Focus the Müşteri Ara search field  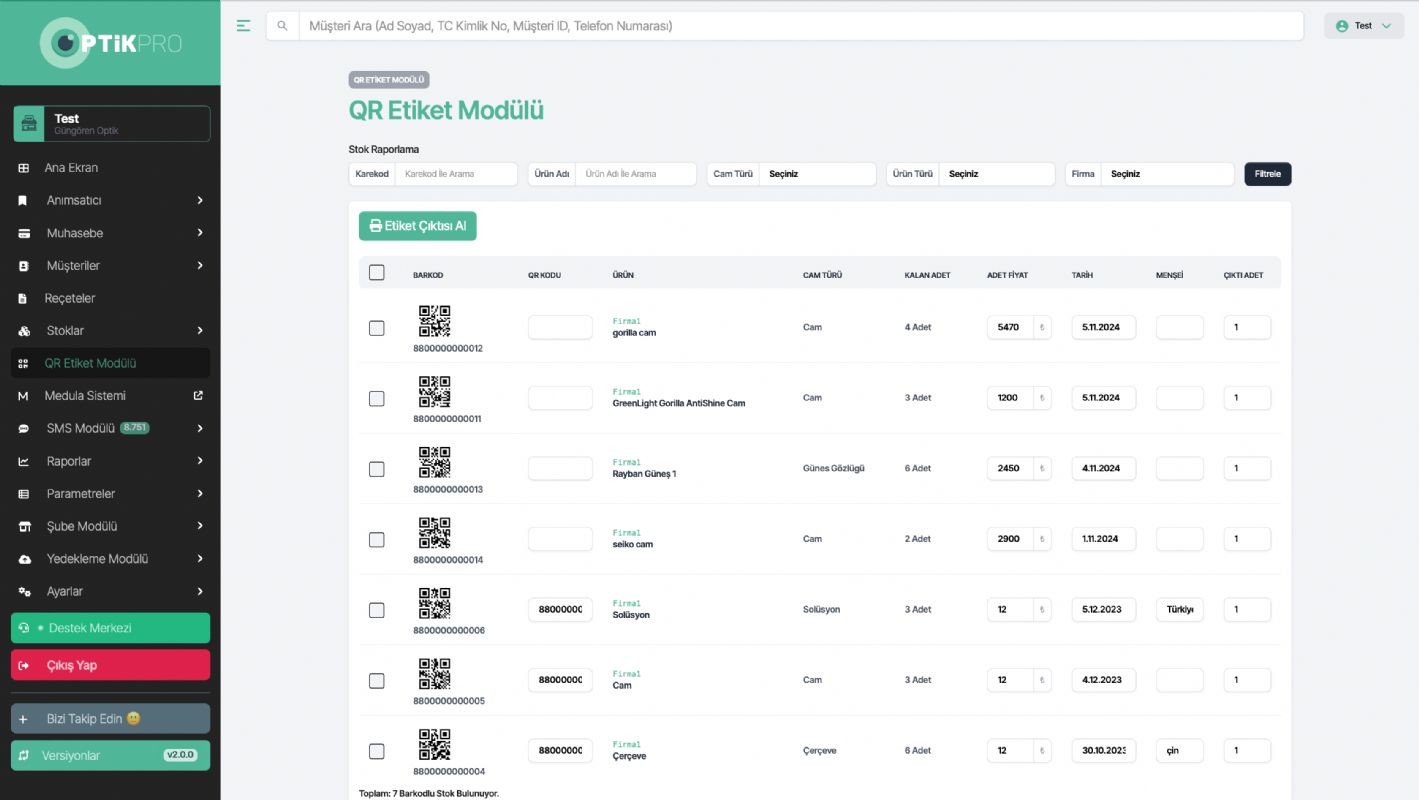[801, 26]
